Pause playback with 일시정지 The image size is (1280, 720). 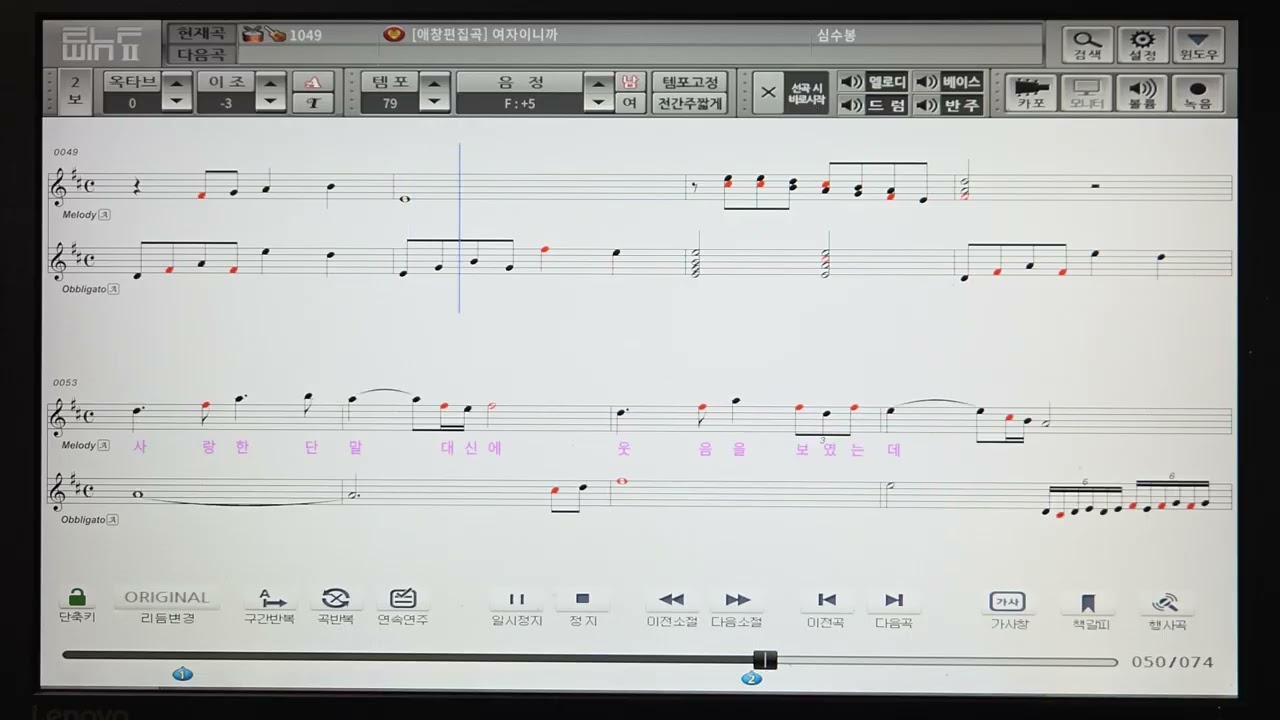pos(517,607)
